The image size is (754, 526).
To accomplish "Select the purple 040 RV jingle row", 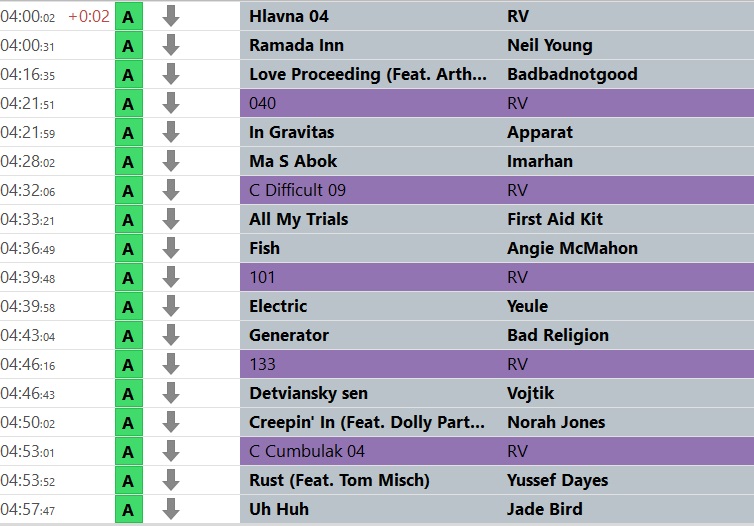I will click(x=497, y=103).
